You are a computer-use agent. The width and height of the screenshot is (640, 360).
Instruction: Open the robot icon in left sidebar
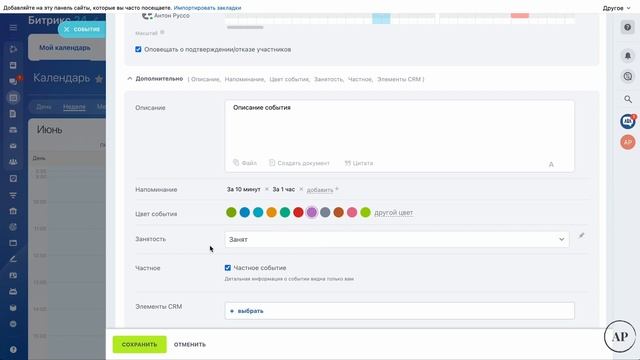(13, 291)
